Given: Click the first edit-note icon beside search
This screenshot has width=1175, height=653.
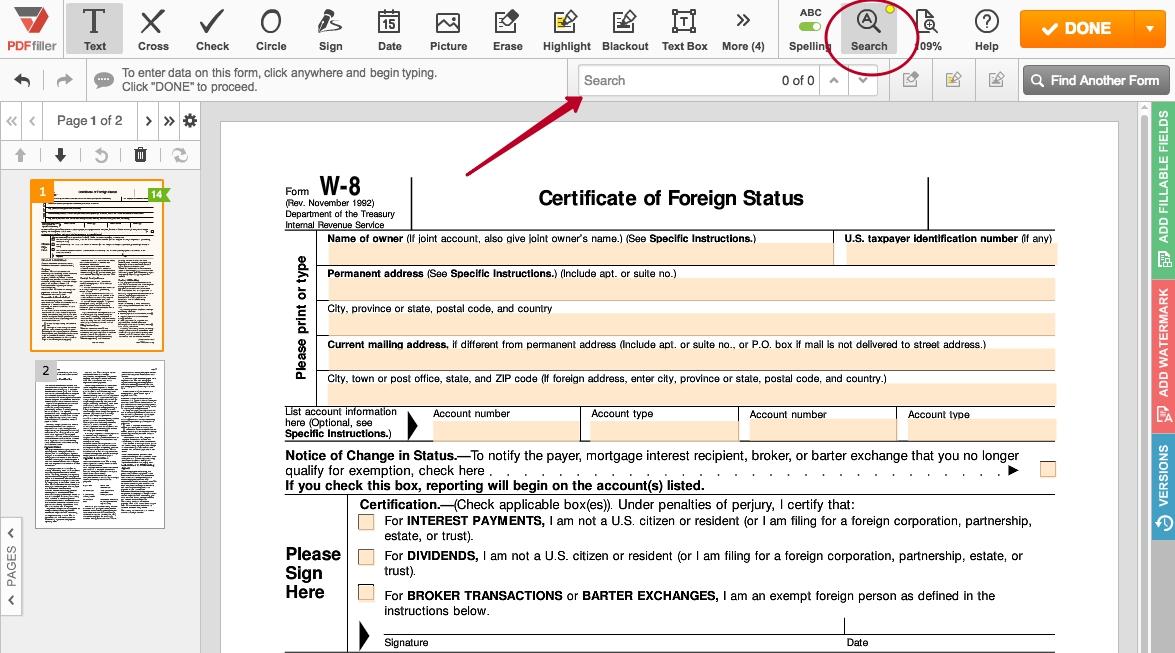Looking at the screenshot, I should pyautogui.click(x=910, y=80).
